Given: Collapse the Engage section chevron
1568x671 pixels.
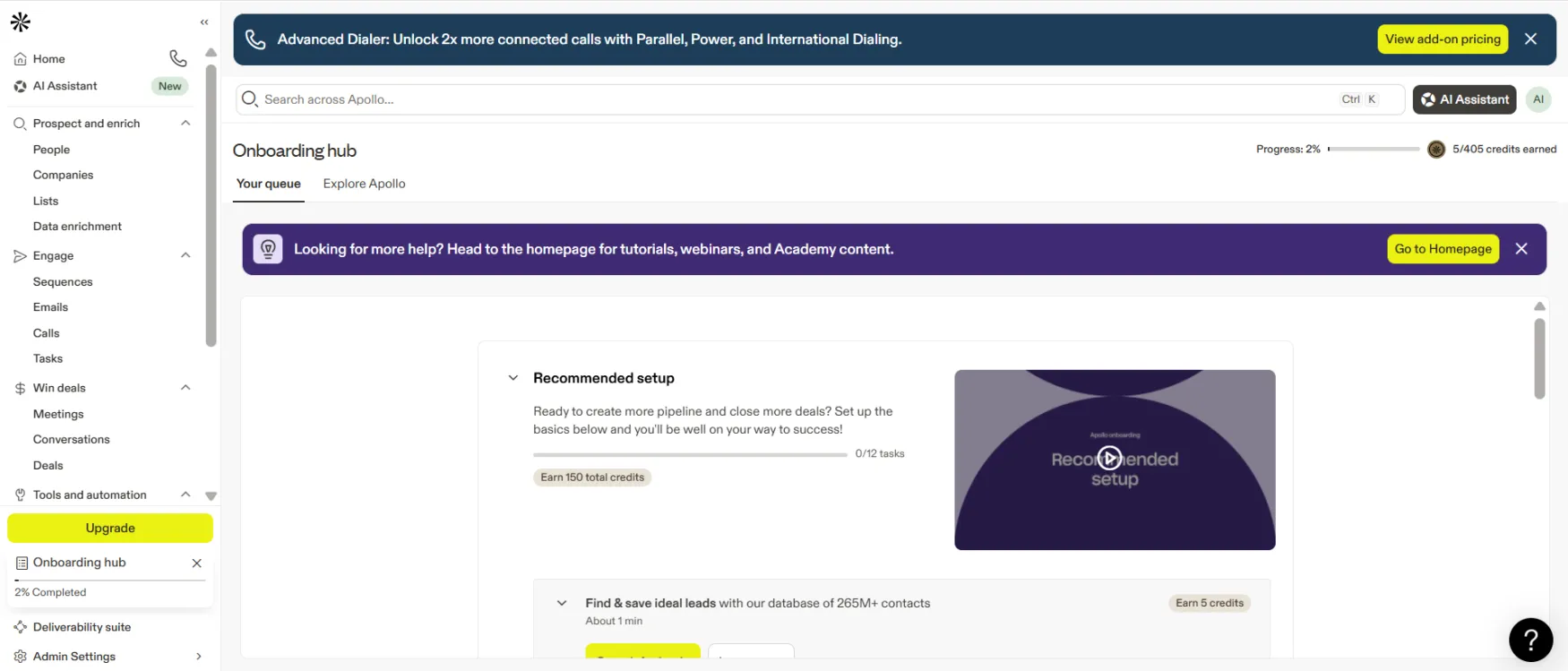Looking at the screenshot, I should [185, 255].
